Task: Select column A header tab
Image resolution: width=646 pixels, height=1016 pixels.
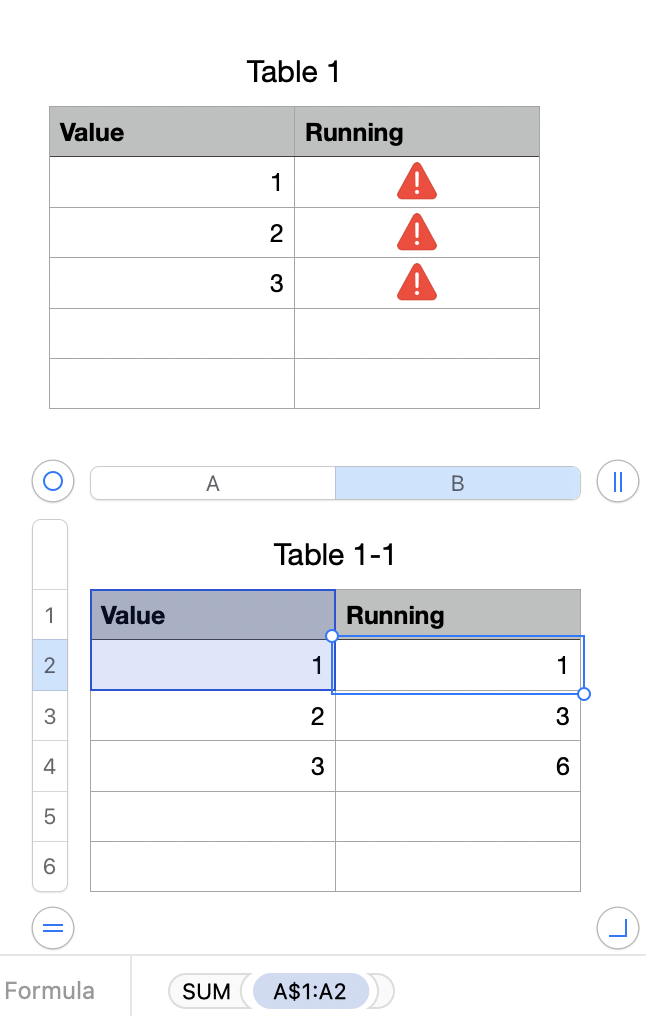Action: point(213,483)
